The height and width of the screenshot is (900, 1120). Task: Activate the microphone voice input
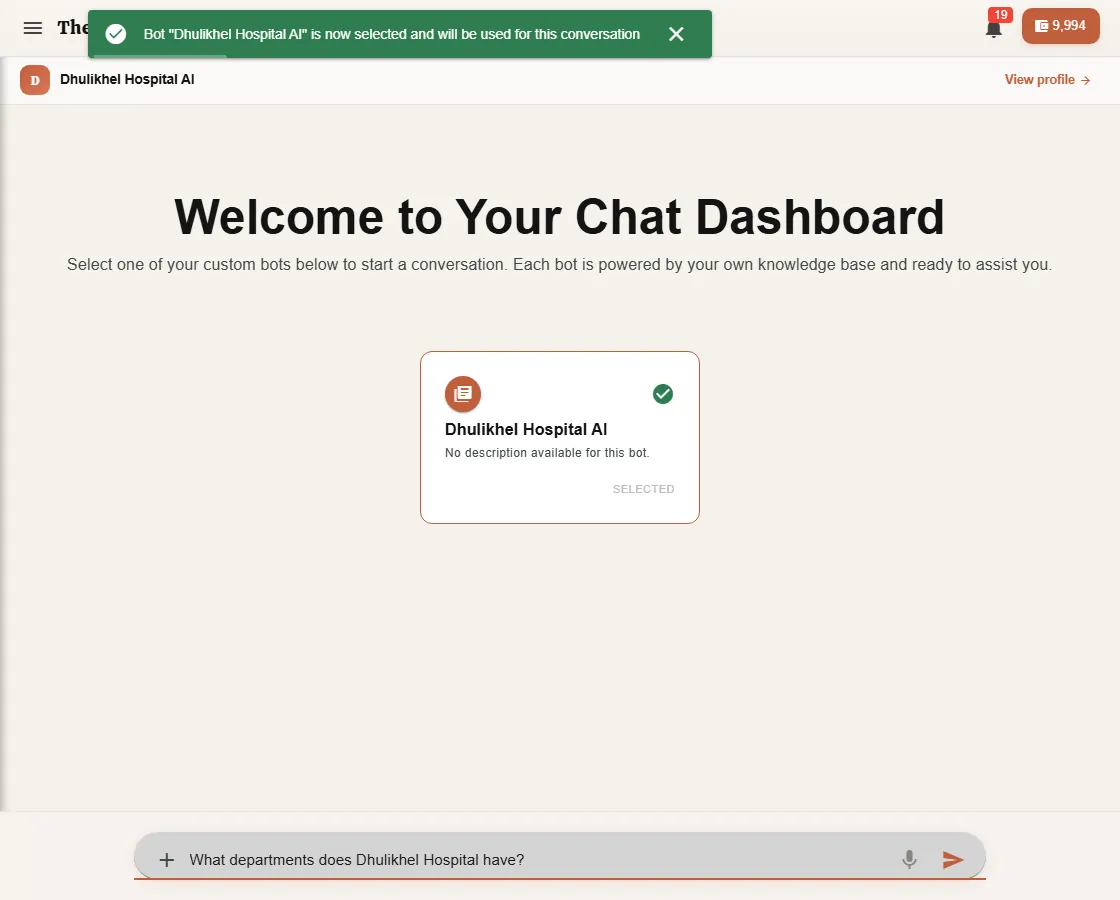tap(909, 859)
